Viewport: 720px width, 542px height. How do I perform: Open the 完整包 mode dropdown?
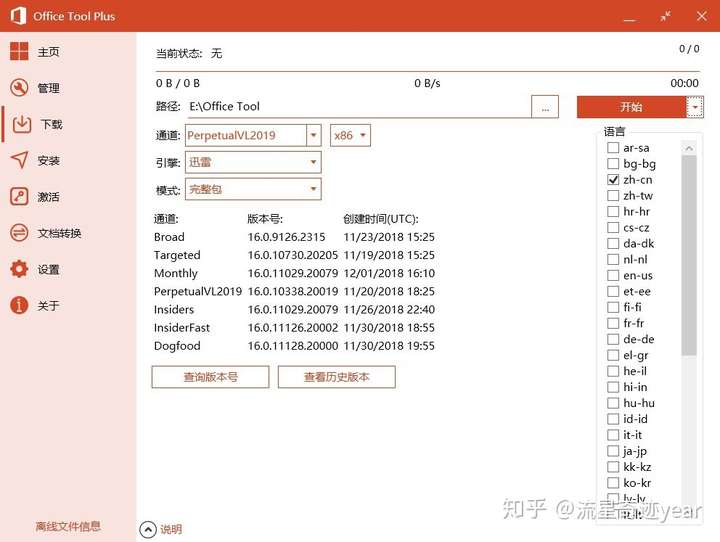click(253, 189)
